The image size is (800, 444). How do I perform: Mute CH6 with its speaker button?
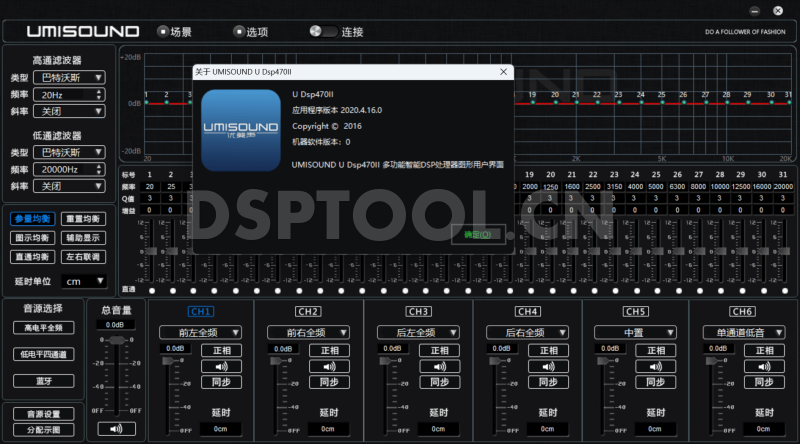coord(764,366)
